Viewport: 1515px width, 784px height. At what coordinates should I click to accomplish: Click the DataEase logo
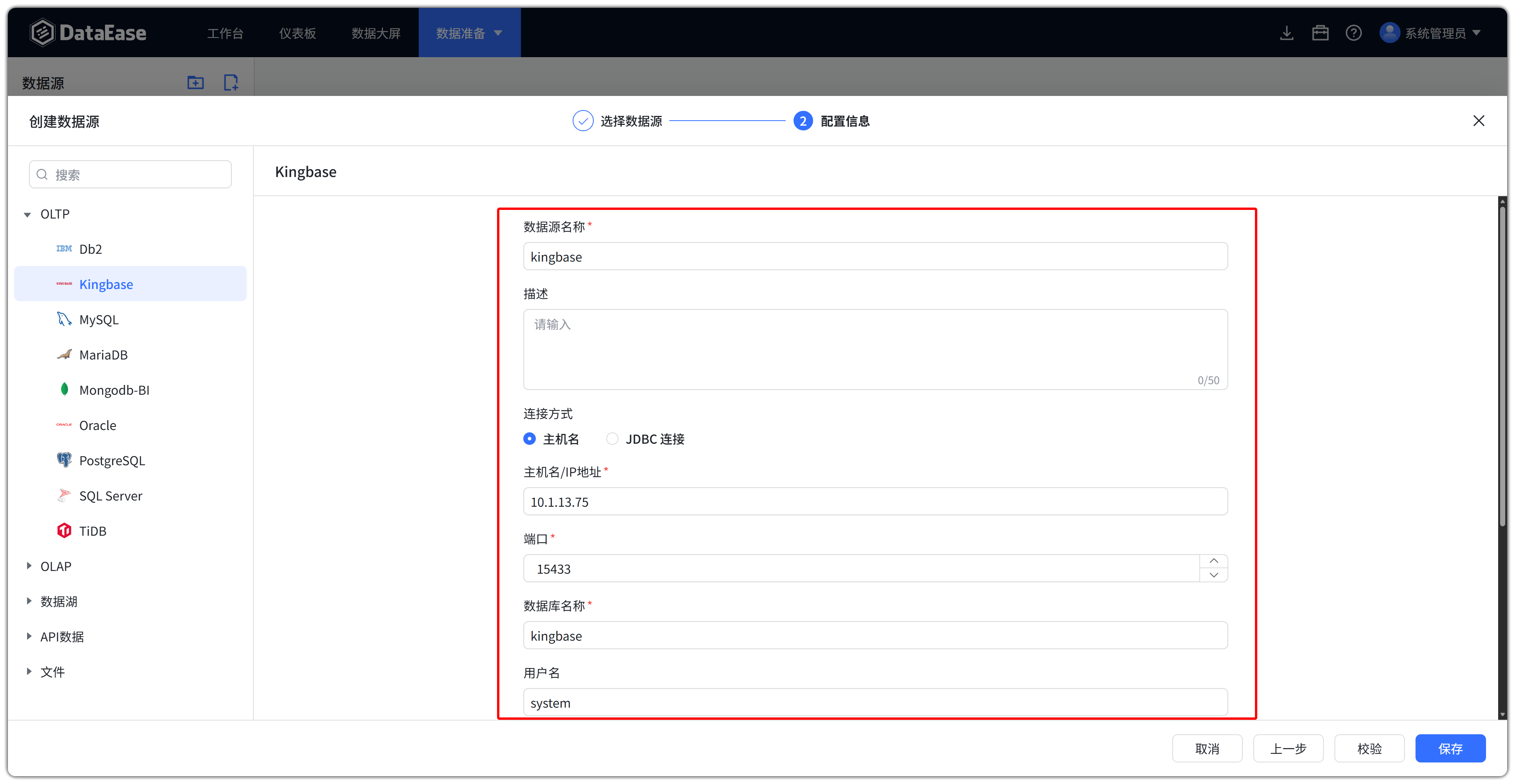(88, 33)
